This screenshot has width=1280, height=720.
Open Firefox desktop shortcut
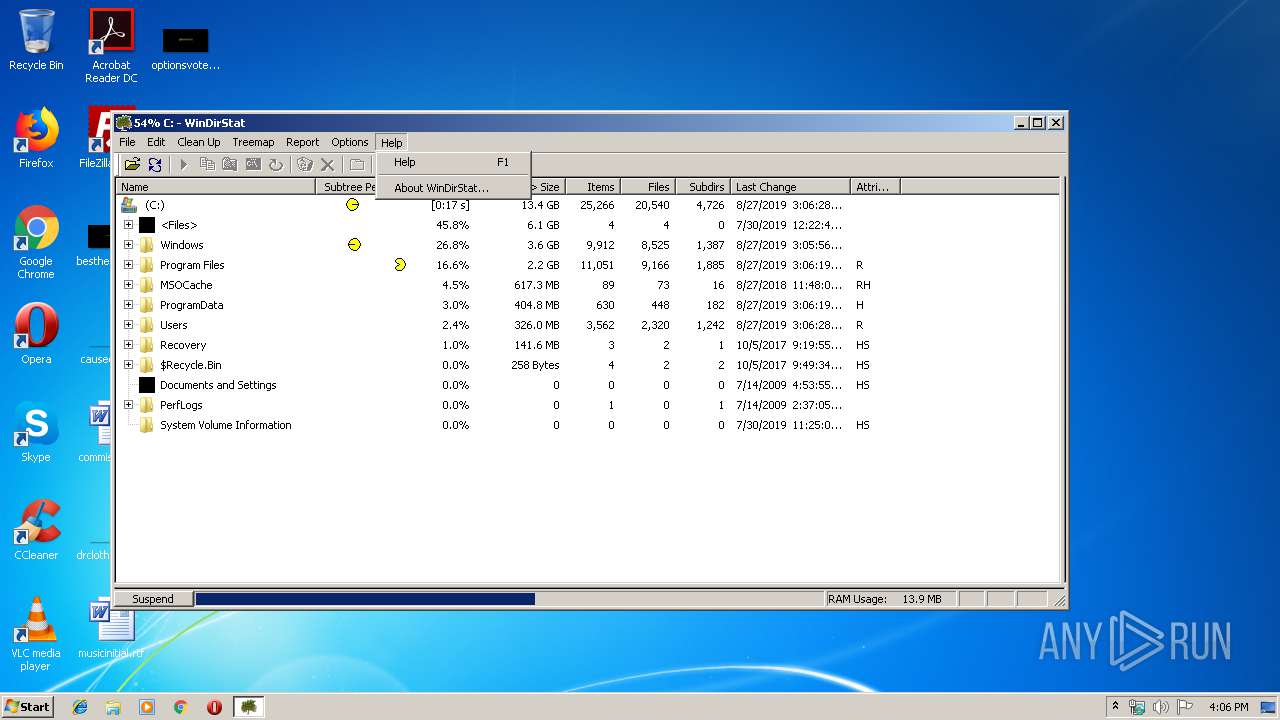36,138
